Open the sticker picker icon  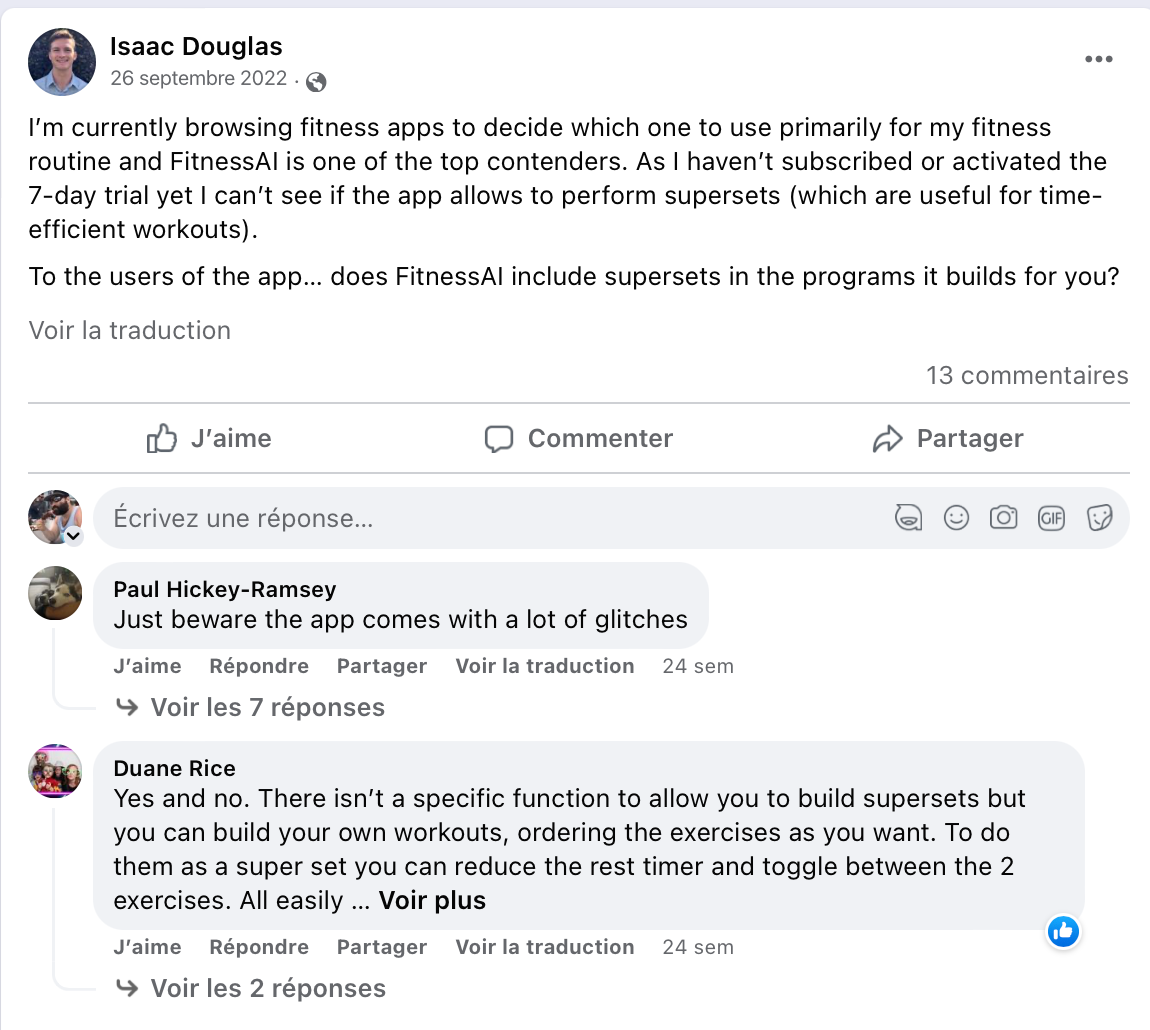(x=1099, y=518)
